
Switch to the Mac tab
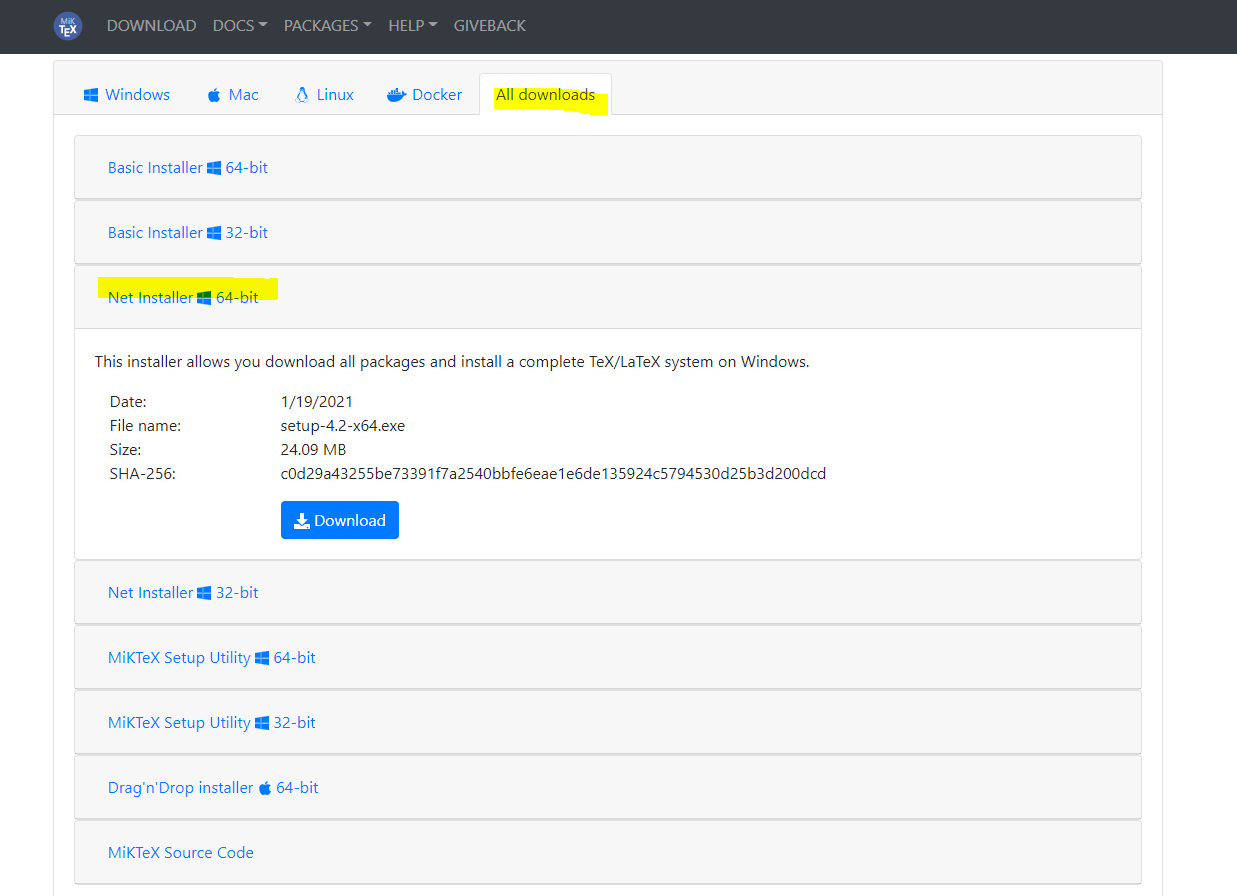pos(232,95)
